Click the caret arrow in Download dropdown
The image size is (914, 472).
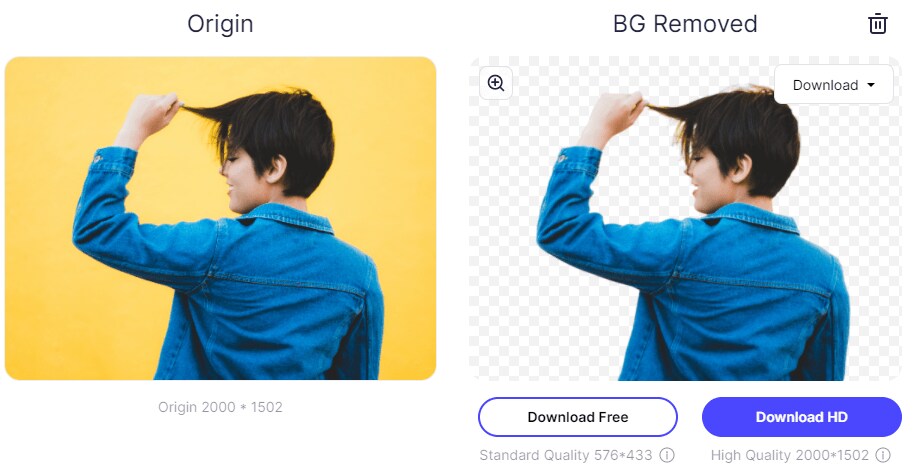(871, 85)
